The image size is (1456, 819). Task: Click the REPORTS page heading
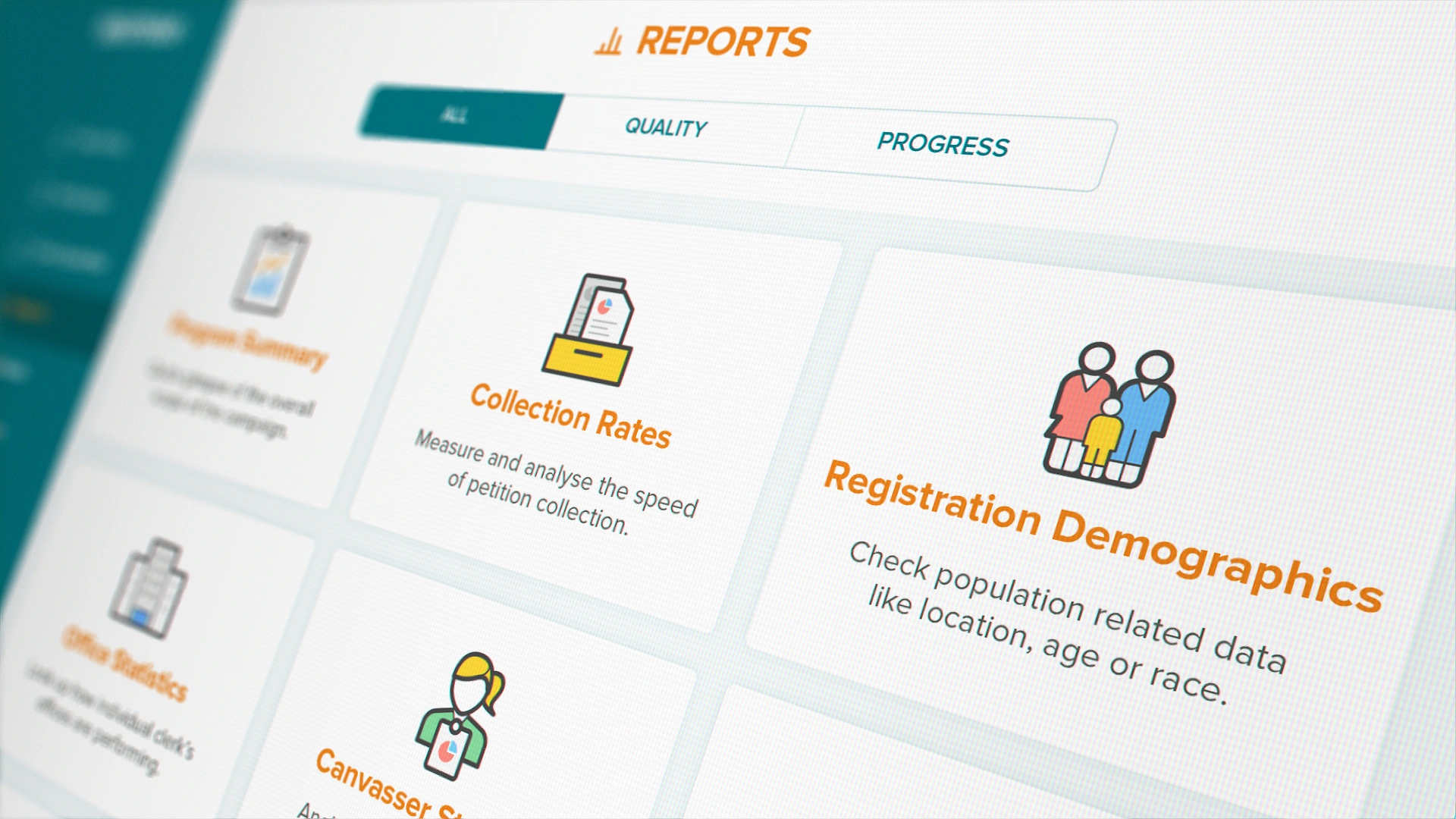point(722,42)
